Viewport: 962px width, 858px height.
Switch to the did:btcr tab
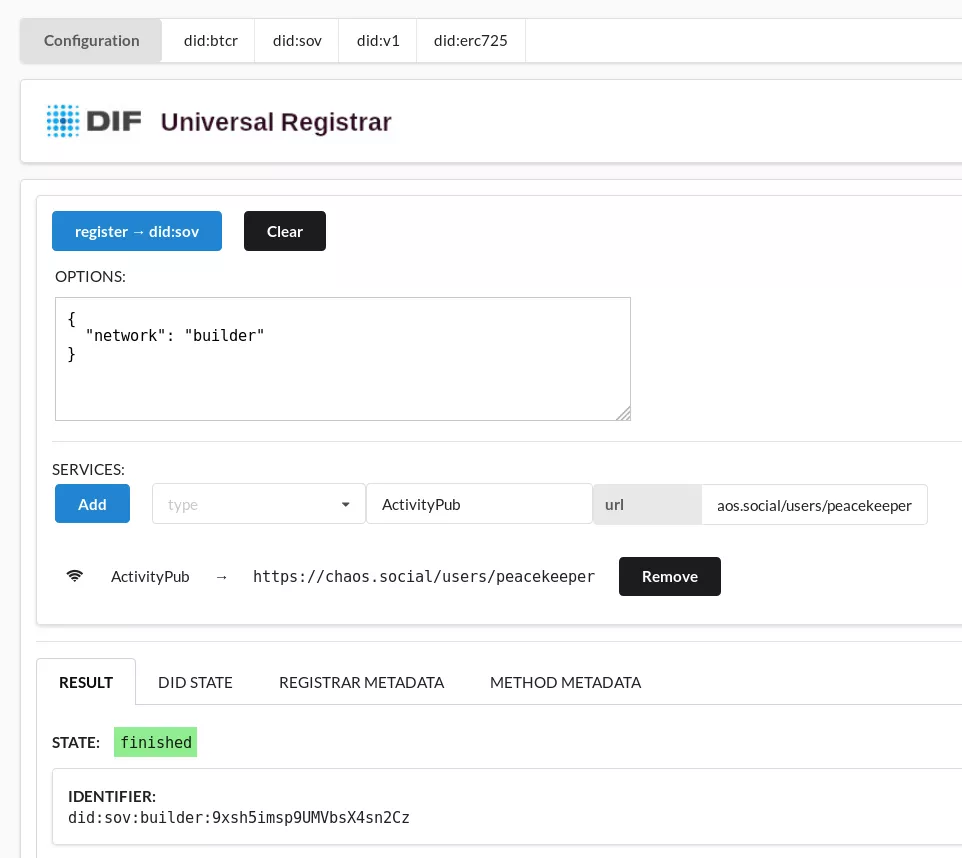(208, 40)
